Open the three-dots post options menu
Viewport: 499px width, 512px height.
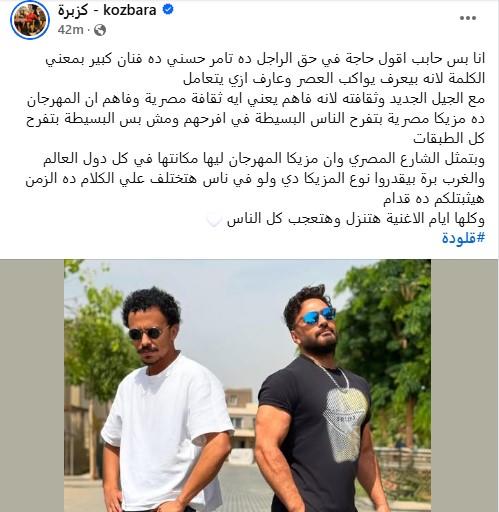pos(468,18)
